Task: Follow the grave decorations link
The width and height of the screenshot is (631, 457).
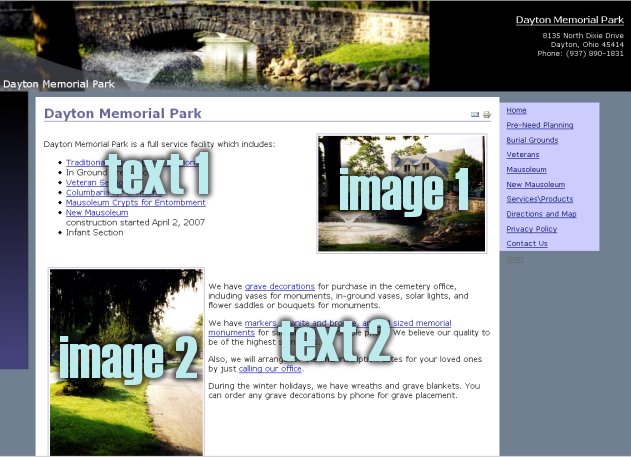Action: point(280,286)
